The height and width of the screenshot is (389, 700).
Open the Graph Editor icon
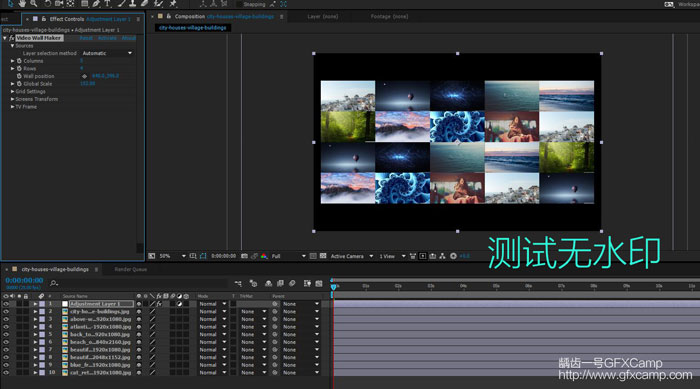click(319, 283)
